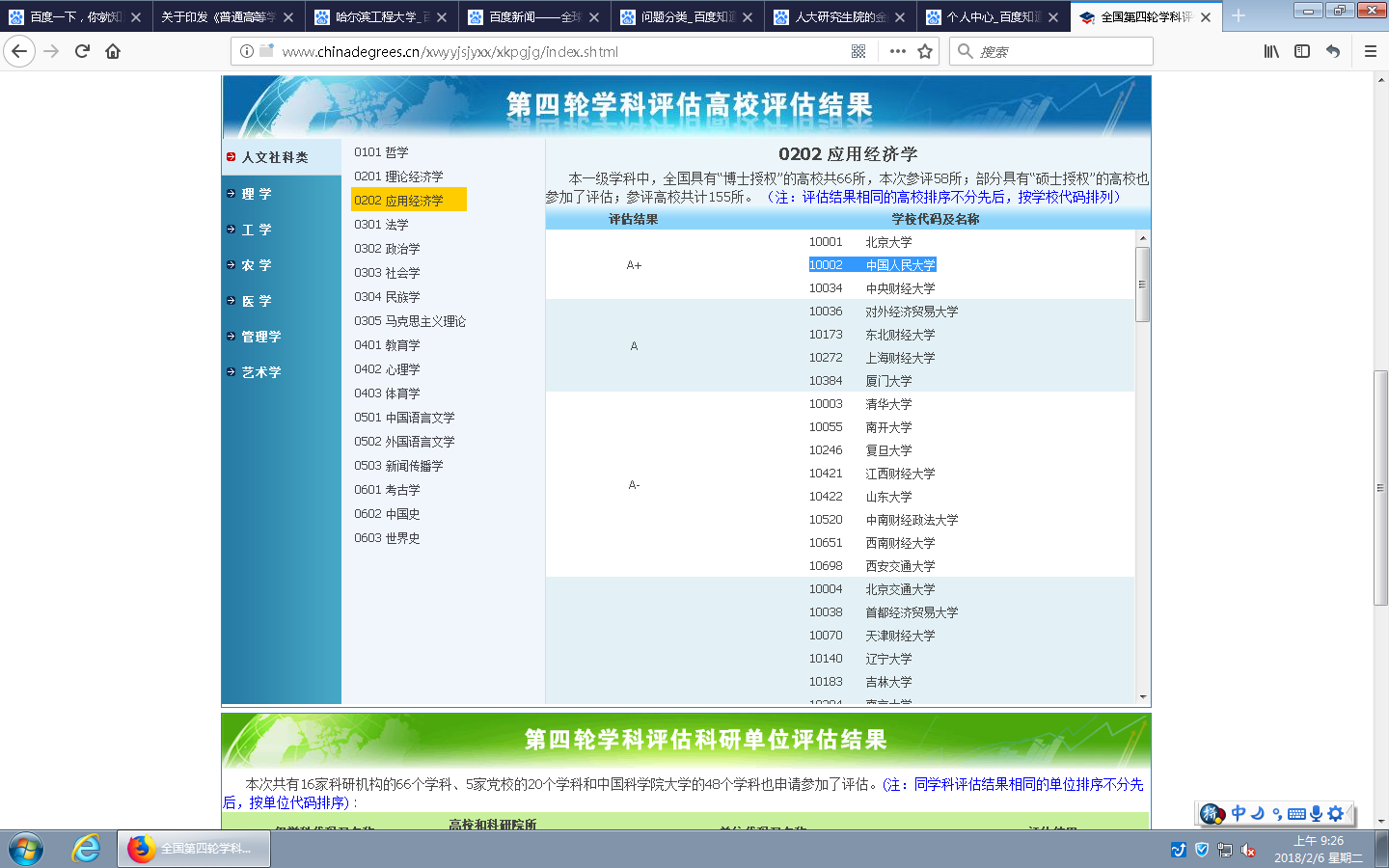Select the 理学 category

[257, 194]
